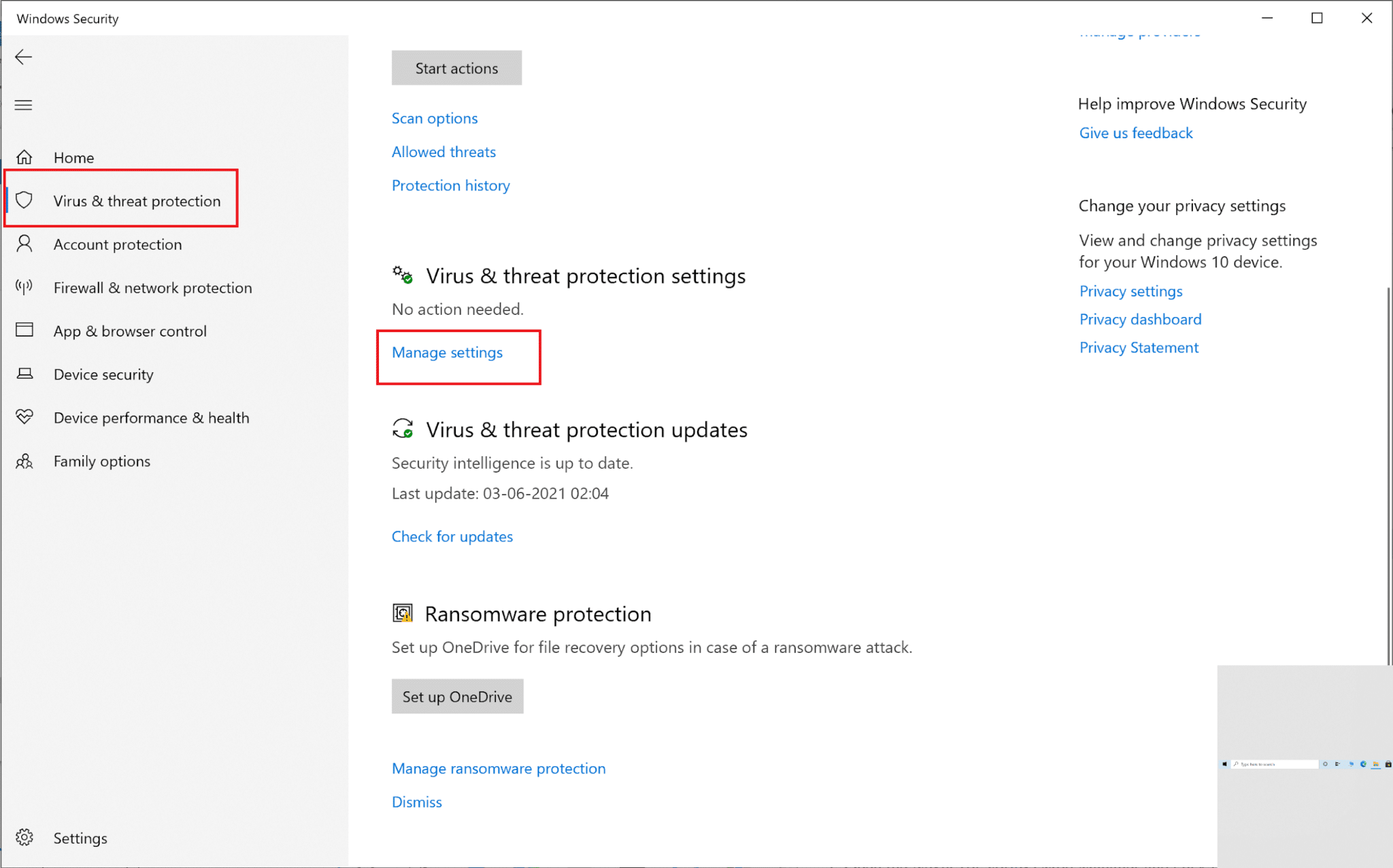This screenshot has width=1393, height=868.
Task: Open Manage ransomware protection
Action: click(x=499, y=769)
